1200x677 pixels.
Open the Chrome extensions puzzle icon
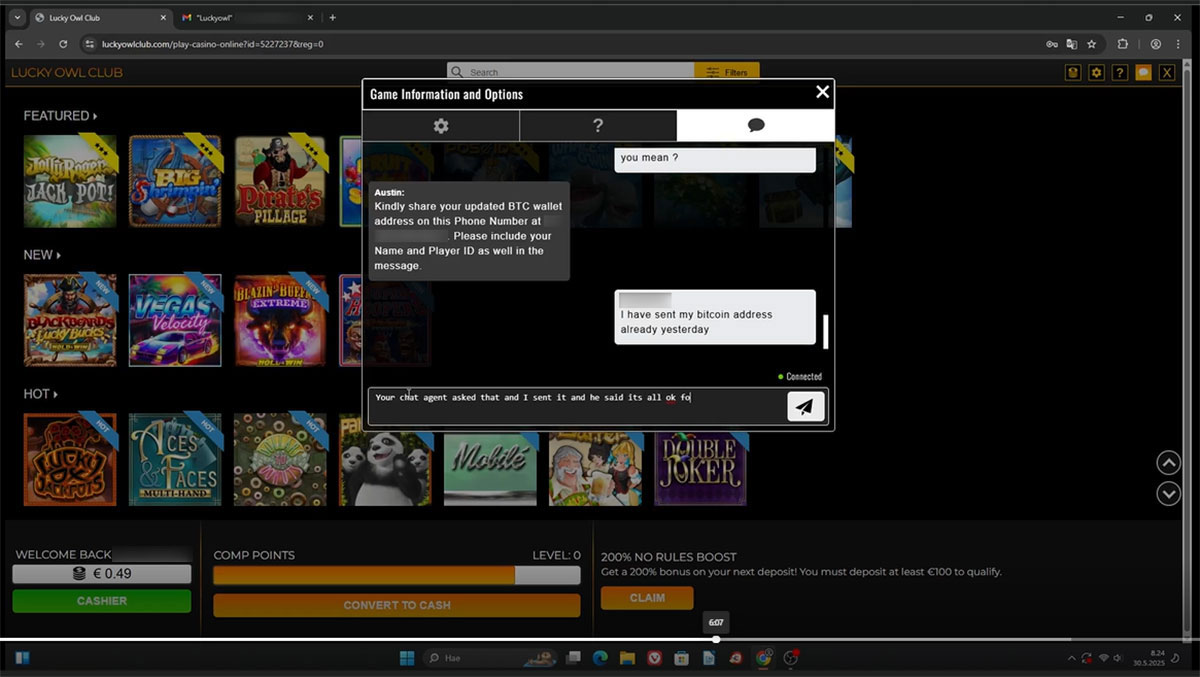1123,44
